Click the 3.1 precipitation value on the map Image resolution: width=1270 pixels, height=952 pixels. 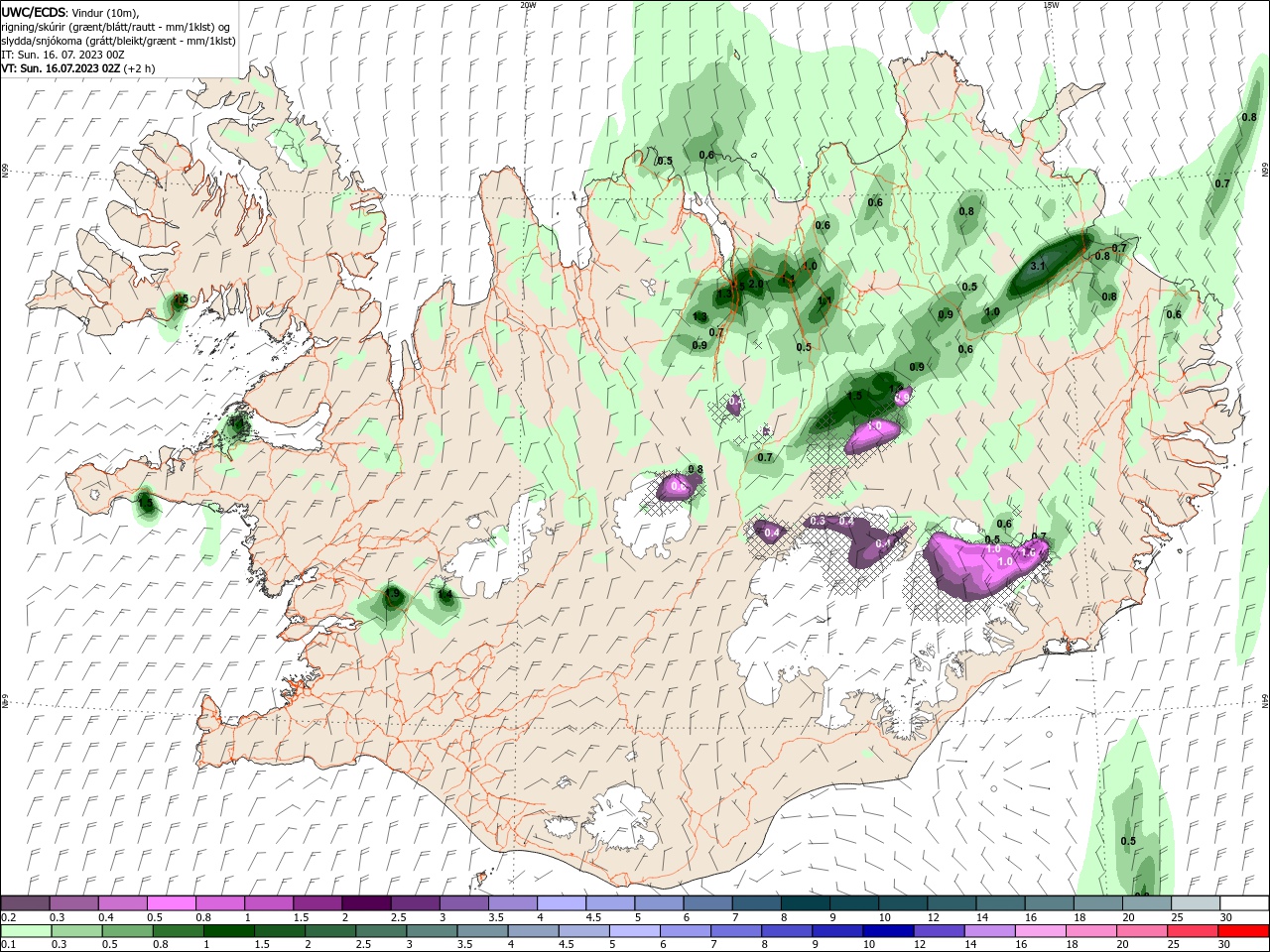(x=1039, y=266)
